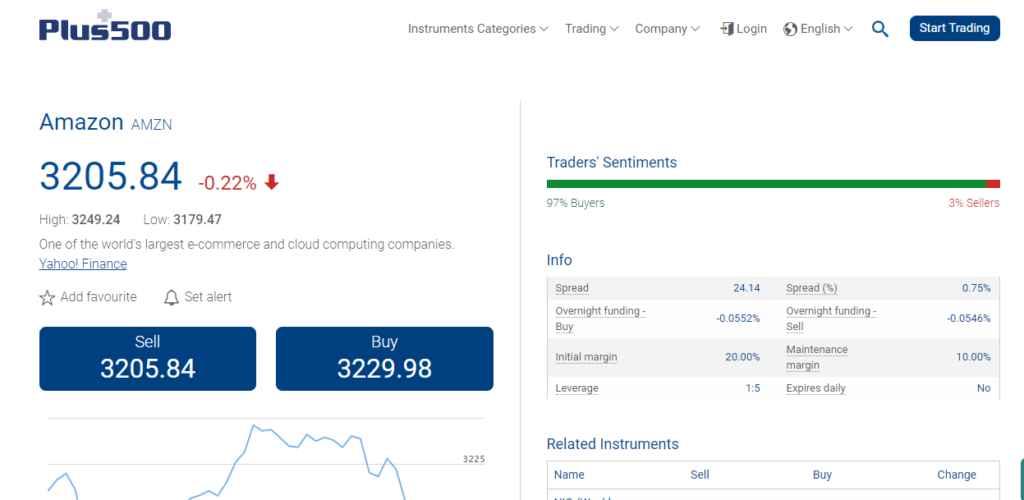Click the globe language icon
The width and height of the screenshot is (1024, 500).
click(790, 29)
